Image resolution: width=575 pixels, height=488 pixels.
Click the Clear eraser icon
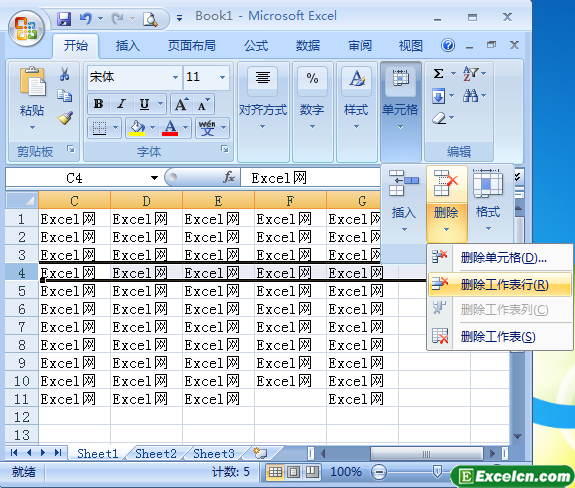click(439, 118)
